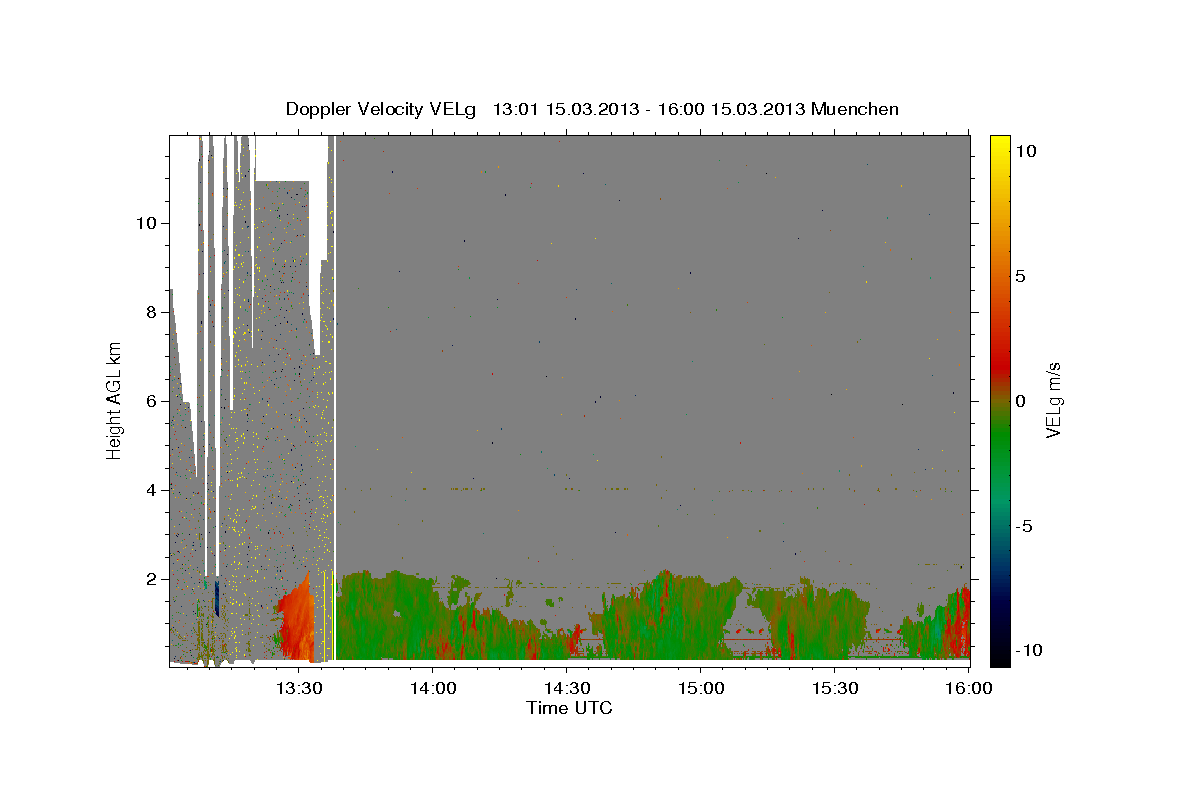Viewport: 1200px width, 800px height.
Task: Click the end time '16:00 15.03.2013' in title
Action: point(729,109)
